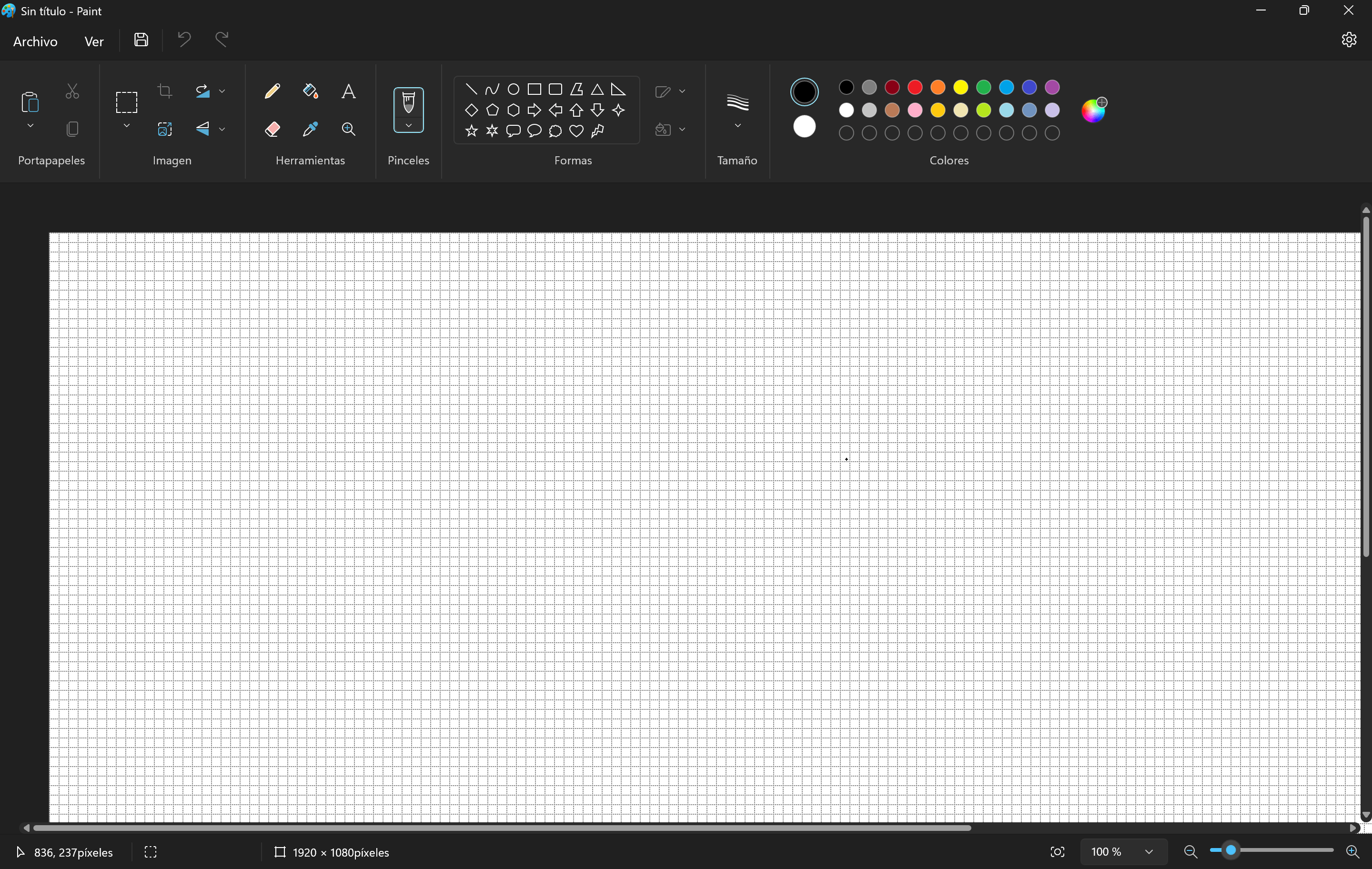Select the Magnifier tool
Image resolution: width=1372 pixels, height=869 pixels.
point(349,129)
